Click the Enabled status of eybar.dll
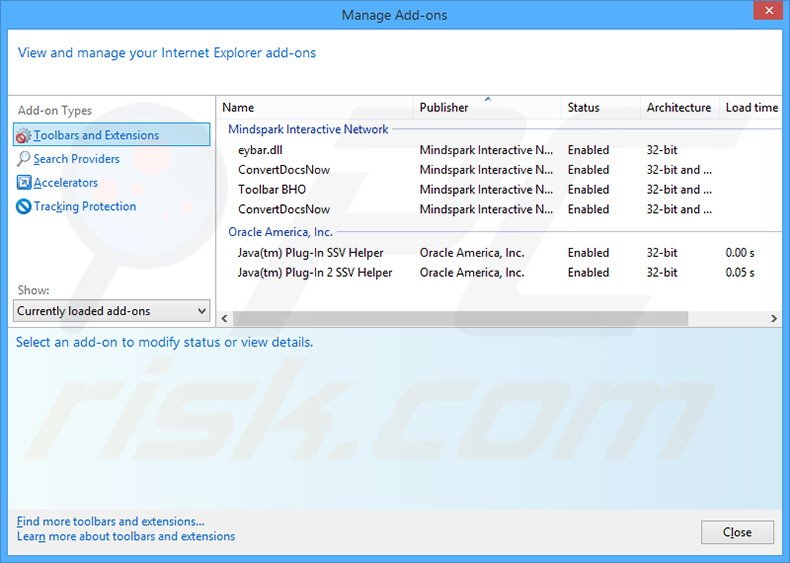 [x=588, y=150]
